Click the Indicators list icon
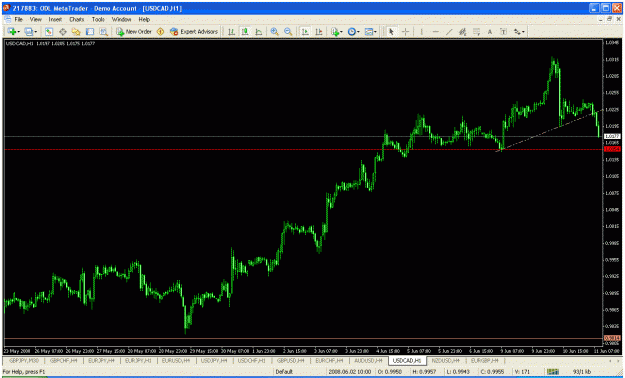The height and width of the screenshot is (378, 625). [334, 32]
